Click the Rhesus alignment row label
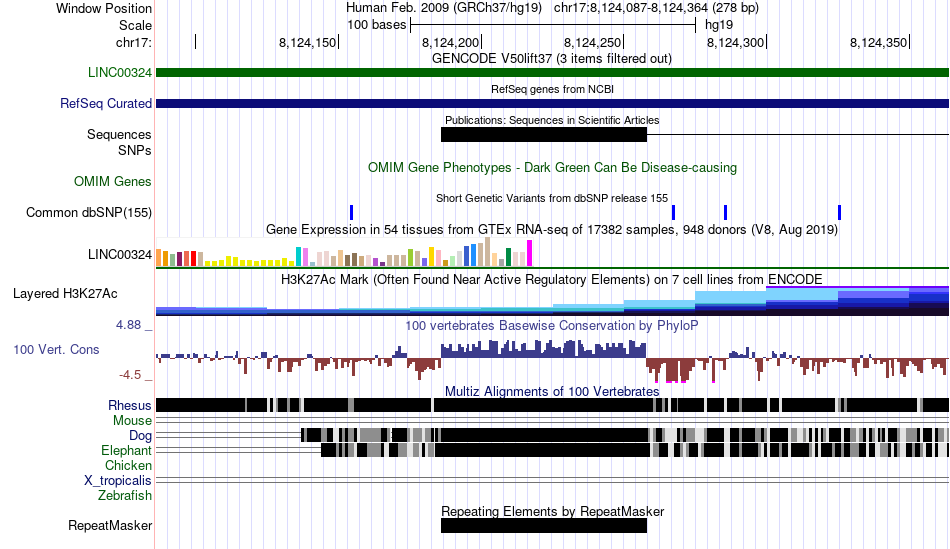The width and height of the screenshot is (950, 549). [x=130, y=406]
